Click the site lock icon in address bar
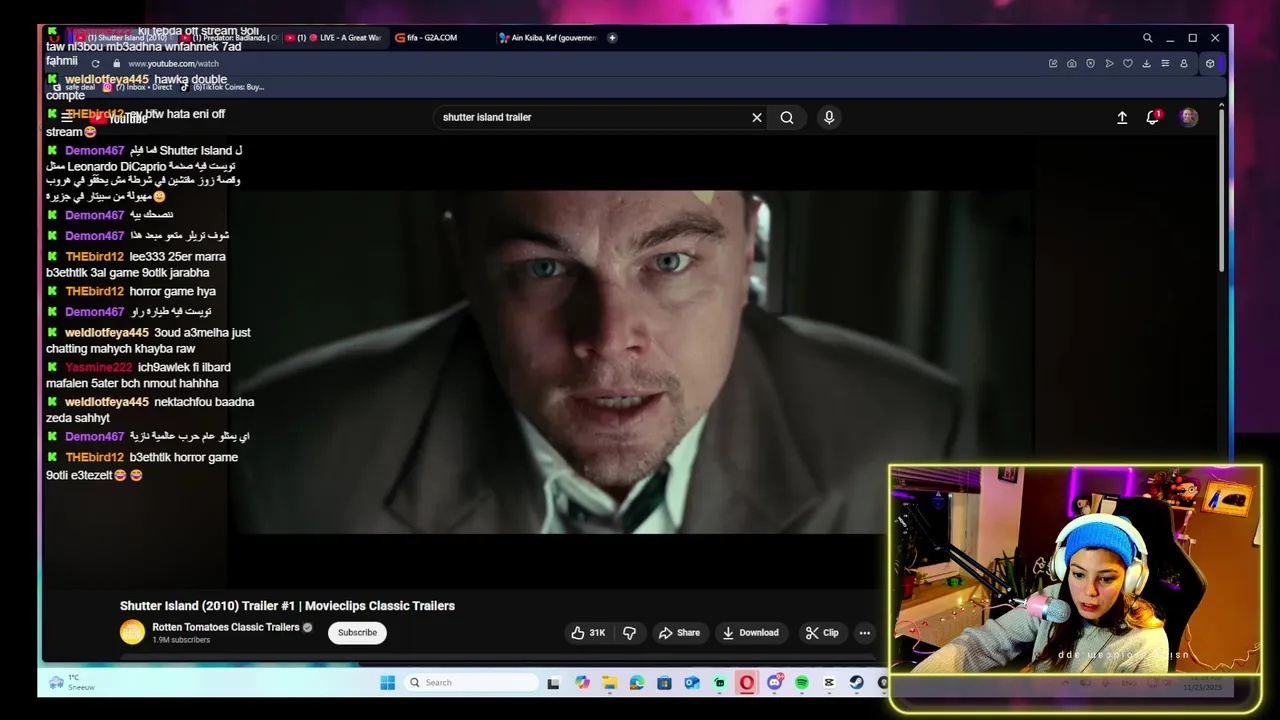 tap(116, 63)
